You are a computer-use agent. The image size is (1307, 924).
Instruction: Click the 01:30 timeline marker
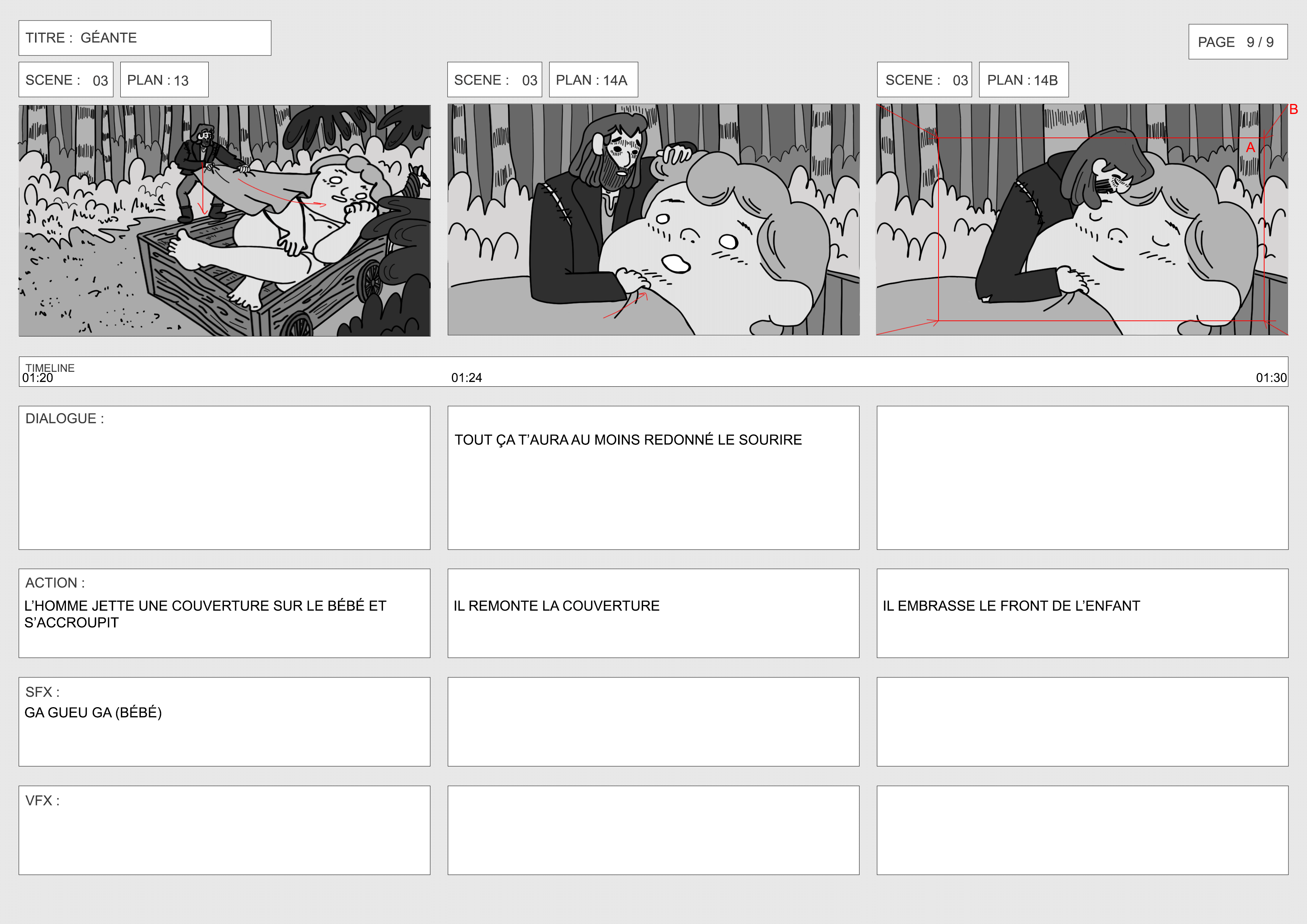(x=1271, y=377)
